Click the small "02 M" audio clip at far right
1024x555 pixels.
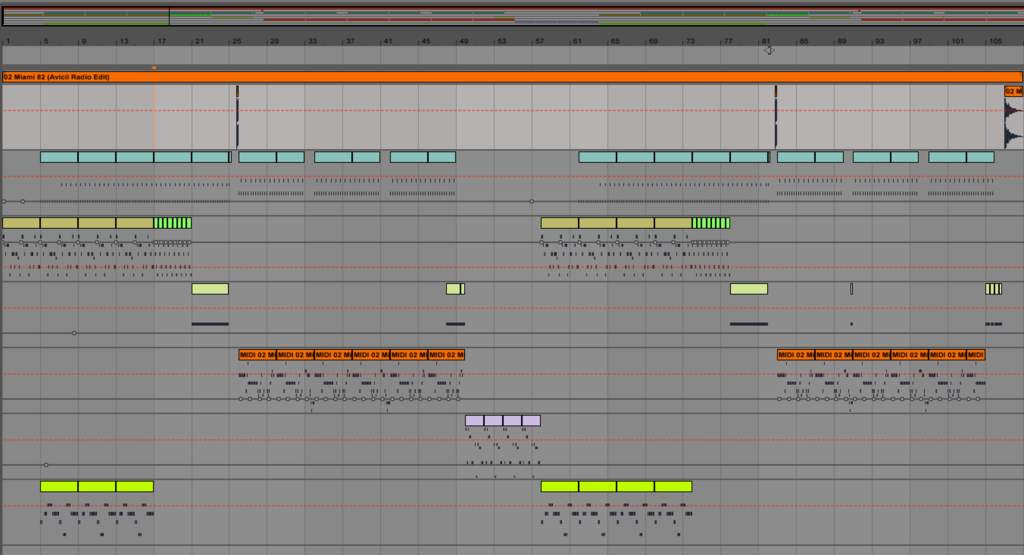point(1013,91)
